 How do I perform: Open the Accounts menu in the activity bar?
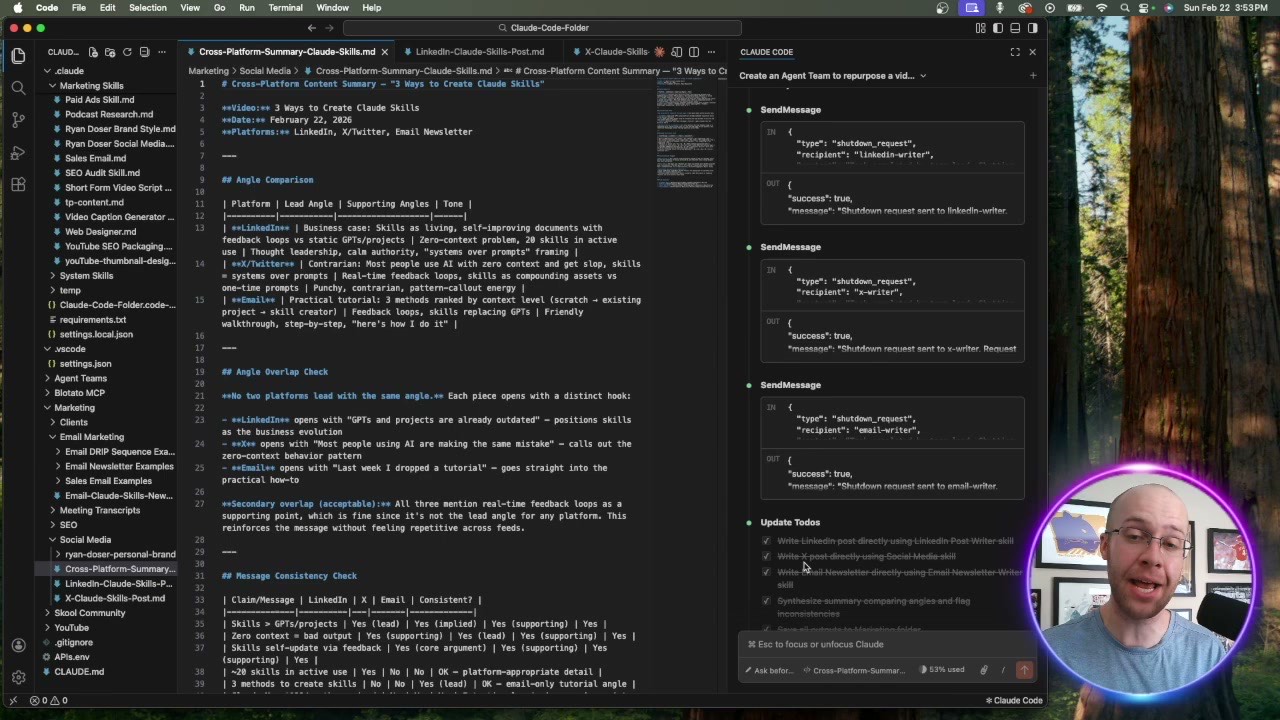(18, 646)
